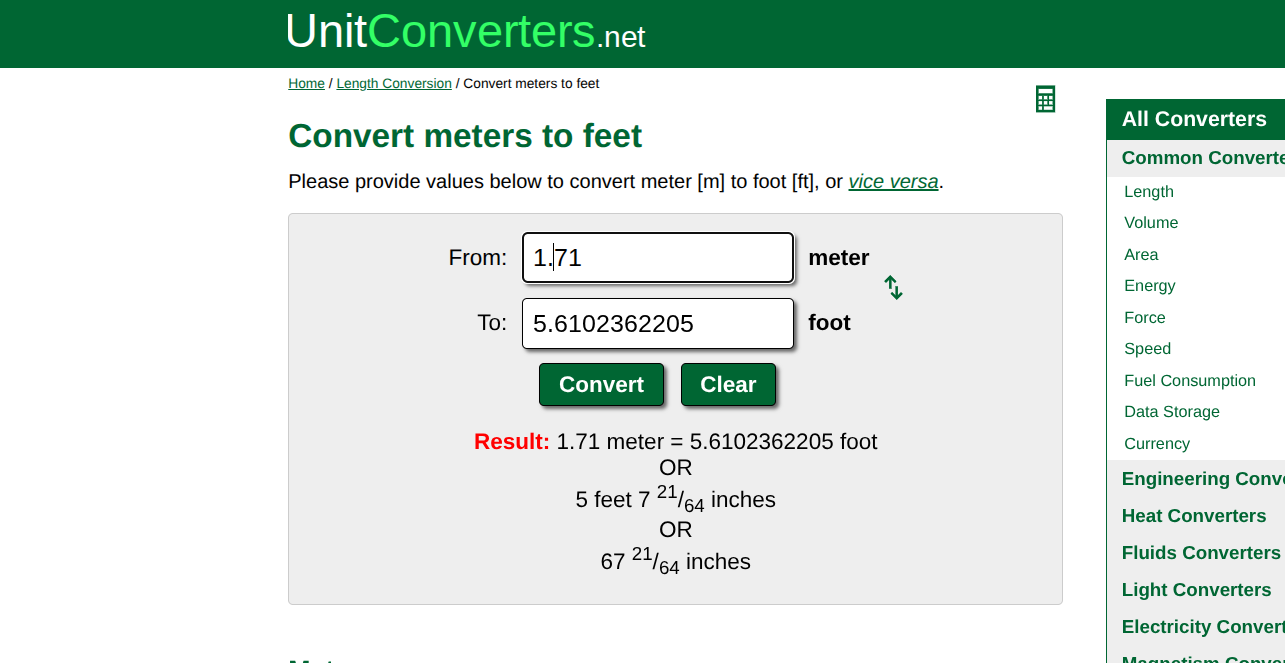The image size is (1285, 663).
Task: Select Length in the sidebar
Action: click(1148, 192)
